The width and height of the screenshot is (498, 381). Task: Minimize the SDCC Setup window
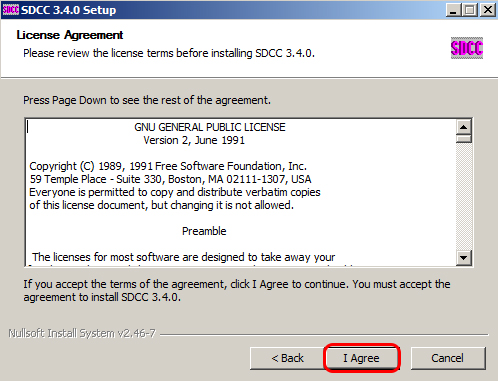453,10
